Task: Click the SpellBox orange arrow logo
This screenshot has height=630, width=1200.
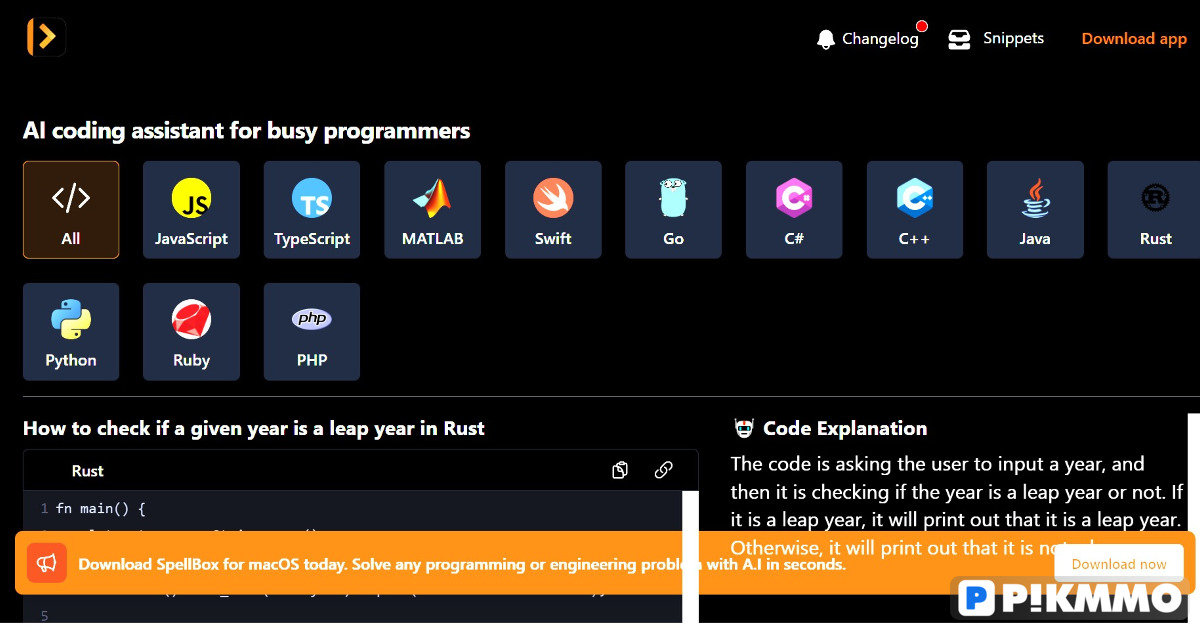Action: tap(46, 37)
